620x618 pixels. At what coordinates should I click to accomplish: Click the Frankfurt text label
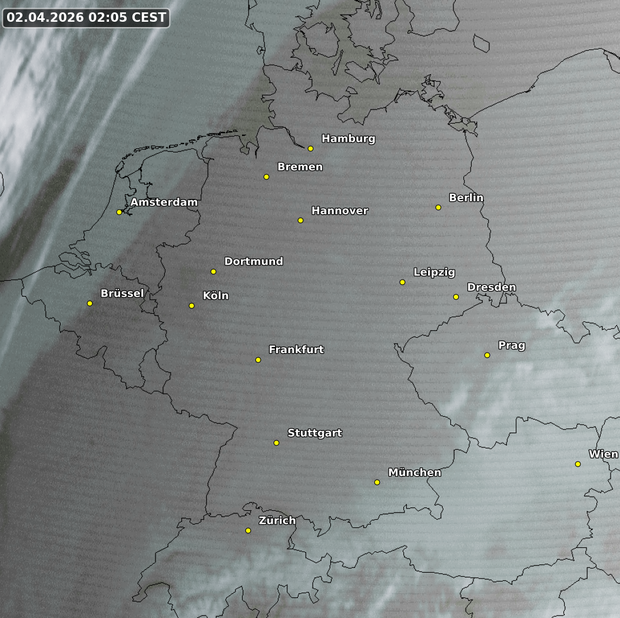(x=296, y=349)
